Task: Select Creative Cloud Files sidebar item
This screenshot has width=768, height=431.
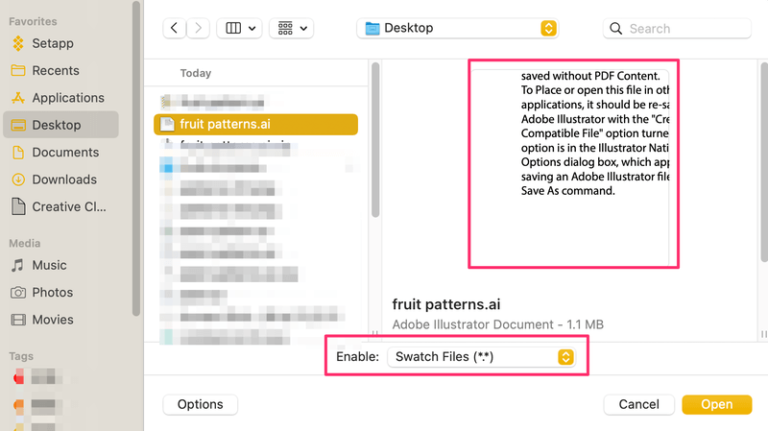Action: click(69, 207)
